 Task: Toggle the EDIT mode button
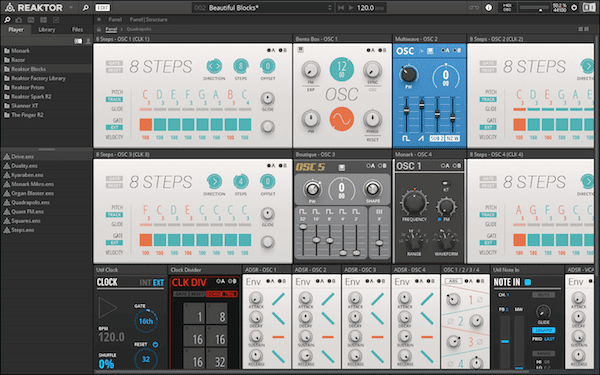point(102,8)
